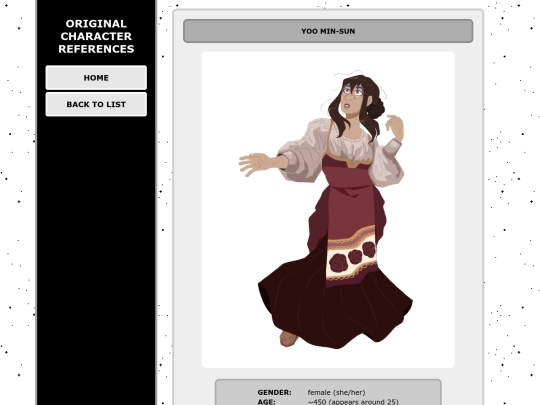Click the YOO MIN-SUN name header

coord(328,31)
